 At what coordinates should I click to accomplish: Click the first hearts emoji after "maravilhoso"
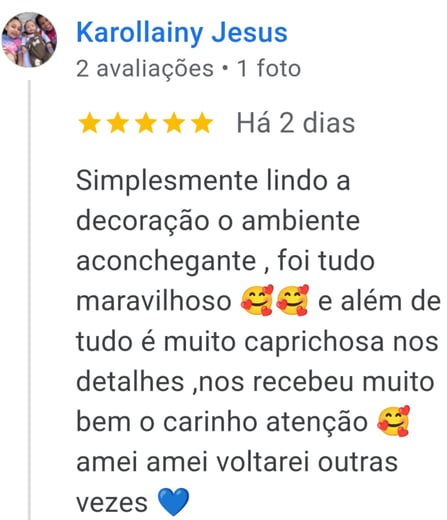257,300
